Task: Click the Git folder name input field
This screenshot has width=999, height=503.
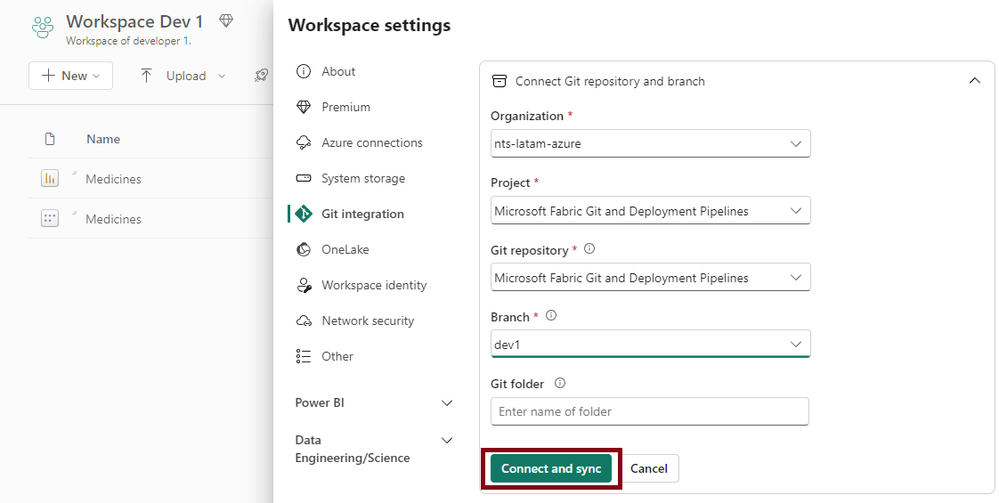Action: (650, 411)
